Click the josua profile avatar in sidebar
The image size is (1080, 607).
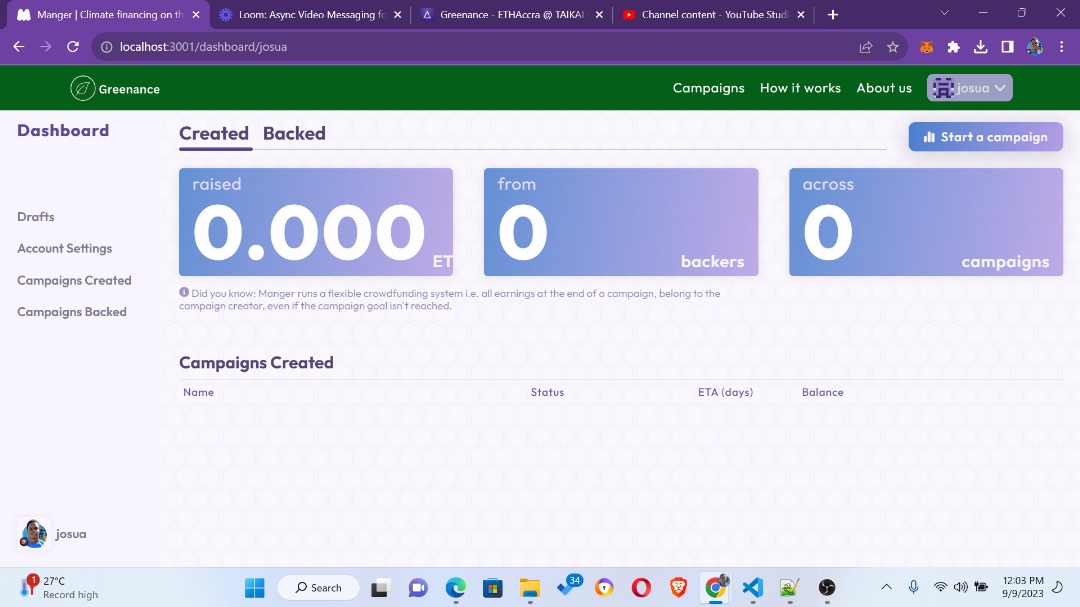34,533
